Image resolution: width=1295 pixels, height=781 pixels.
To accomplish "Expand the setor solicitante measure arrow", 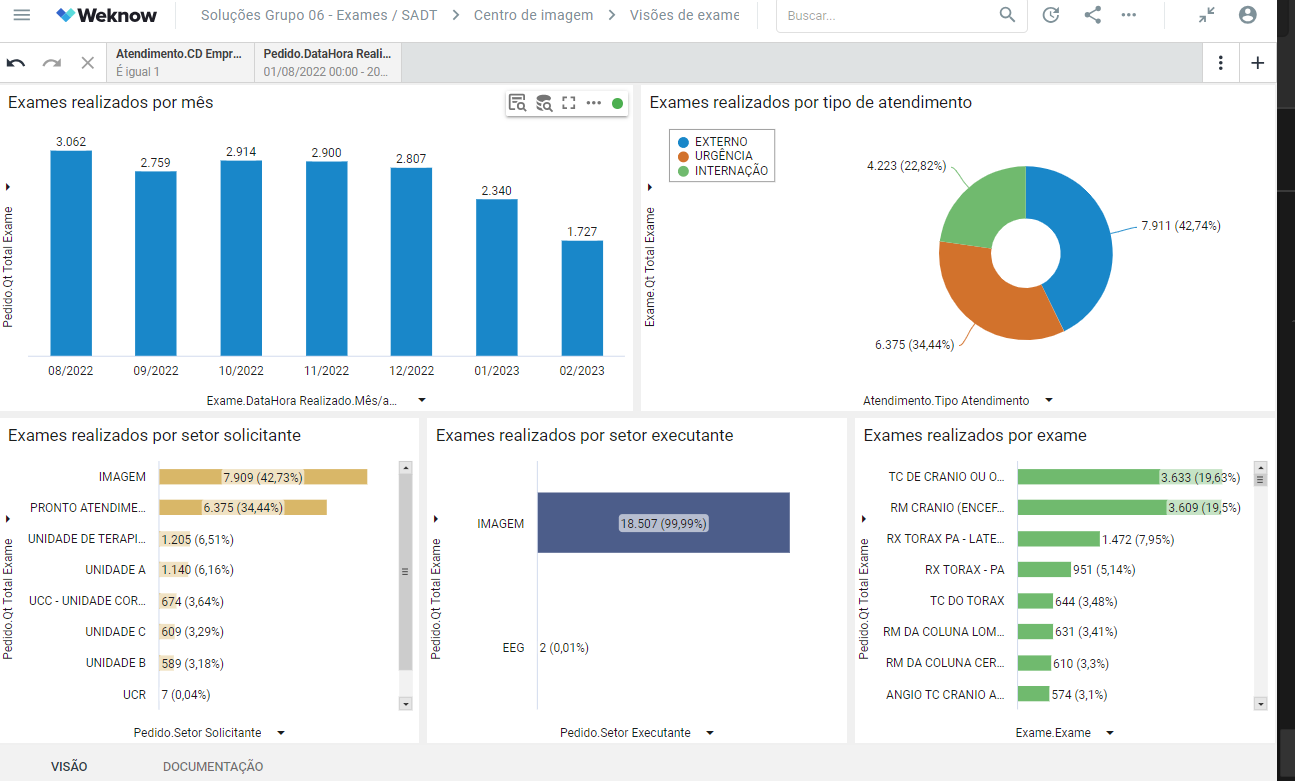I will click(x=8, y=518).
